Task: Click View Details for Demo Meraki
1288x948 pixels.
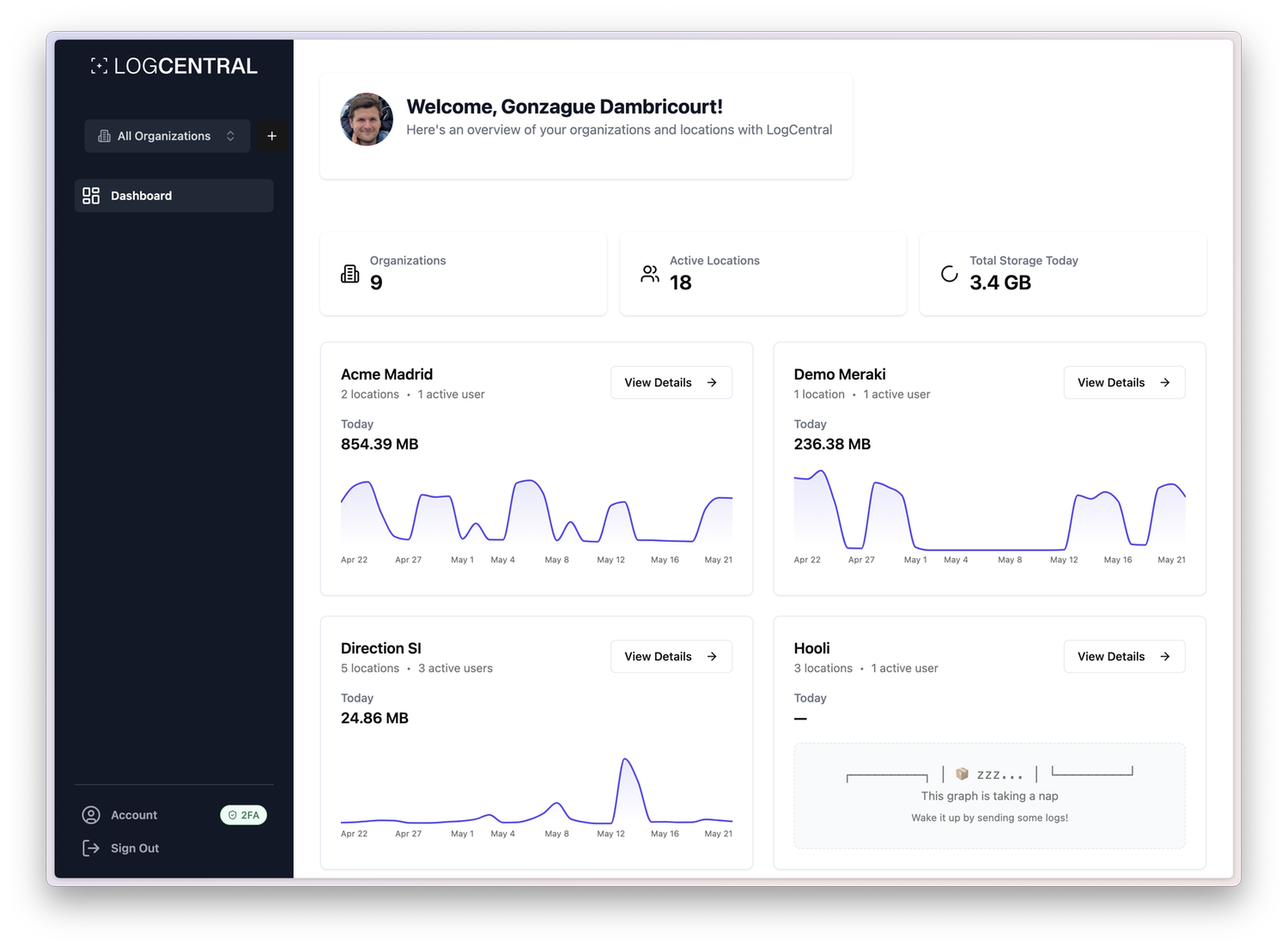Action: (x=1124, y=382)
